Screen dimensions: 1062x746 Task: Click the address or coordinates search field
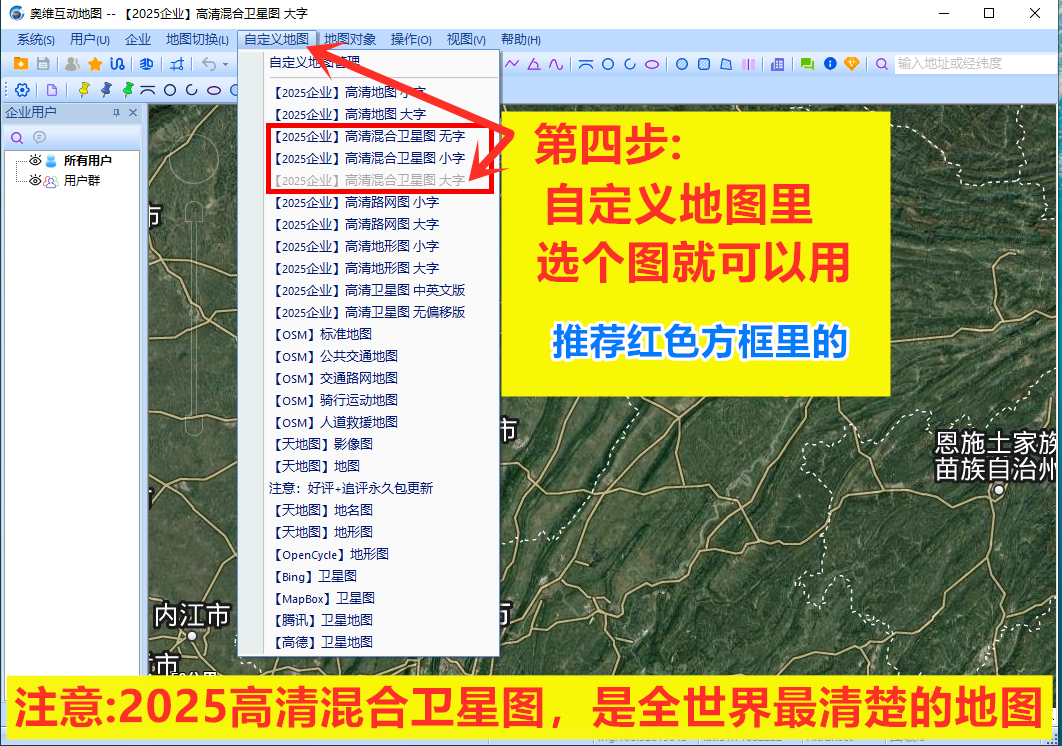(x=975, y=64)
